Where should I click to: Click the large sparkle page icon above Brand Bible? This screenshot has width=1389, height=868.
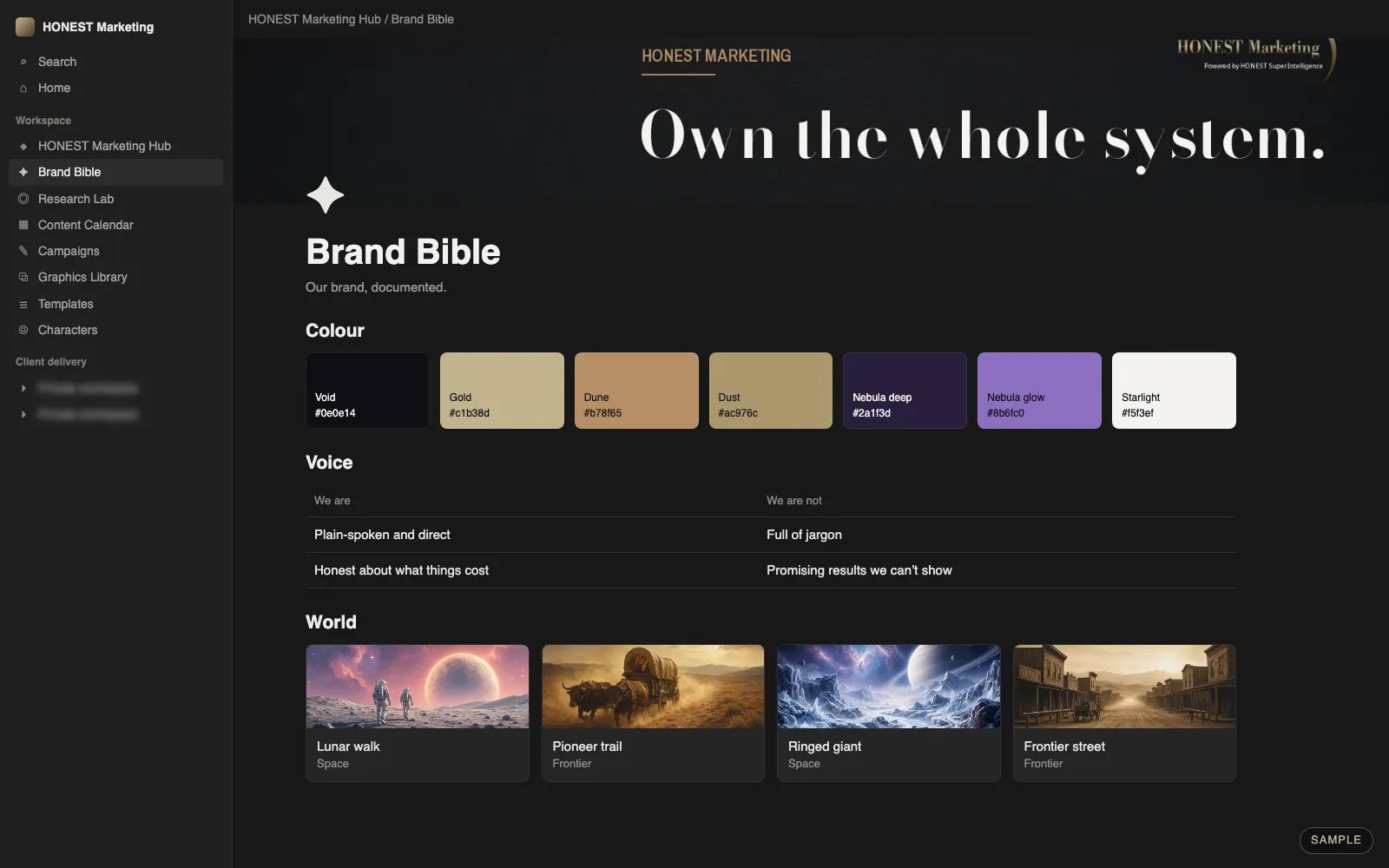pos(326,195)
